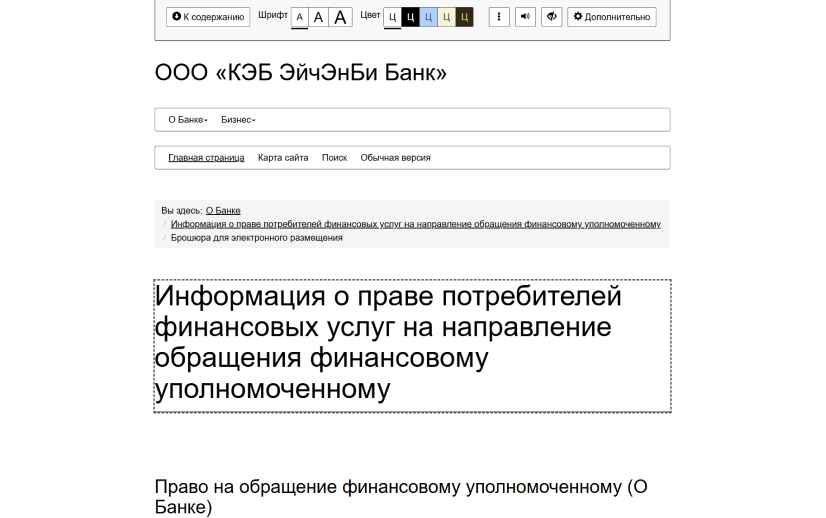Click the main heading «Информация о праве потребителей»
This screenshot has height=518, width=826.
(412, 346)
